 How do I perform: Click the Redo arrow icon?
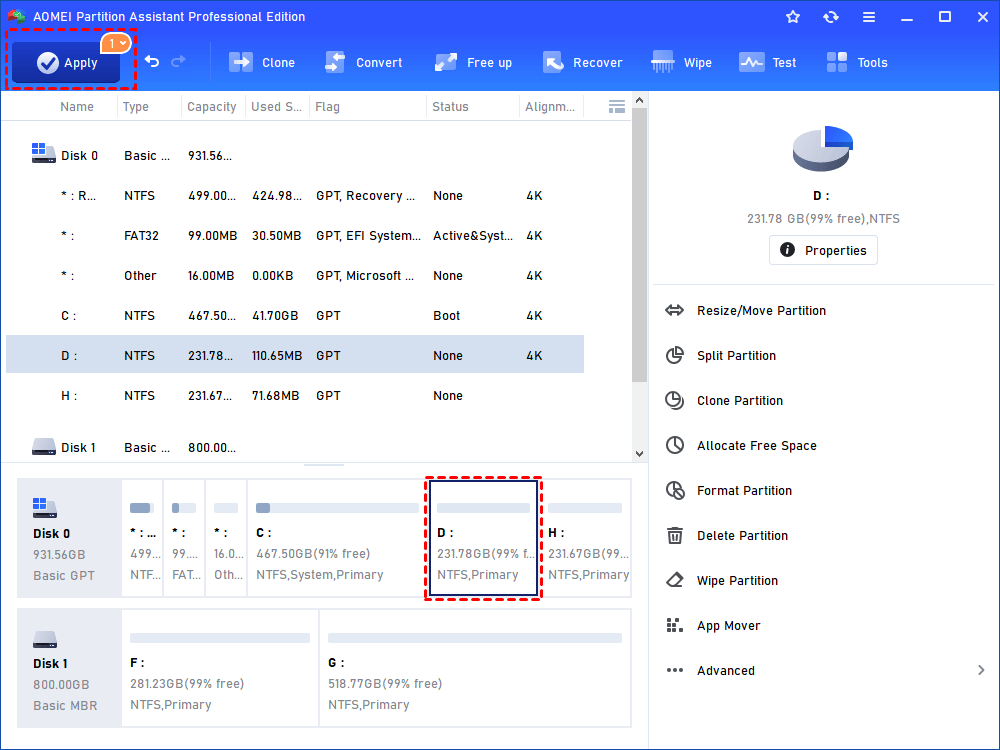pyautogui.click(x=179, y=62)
